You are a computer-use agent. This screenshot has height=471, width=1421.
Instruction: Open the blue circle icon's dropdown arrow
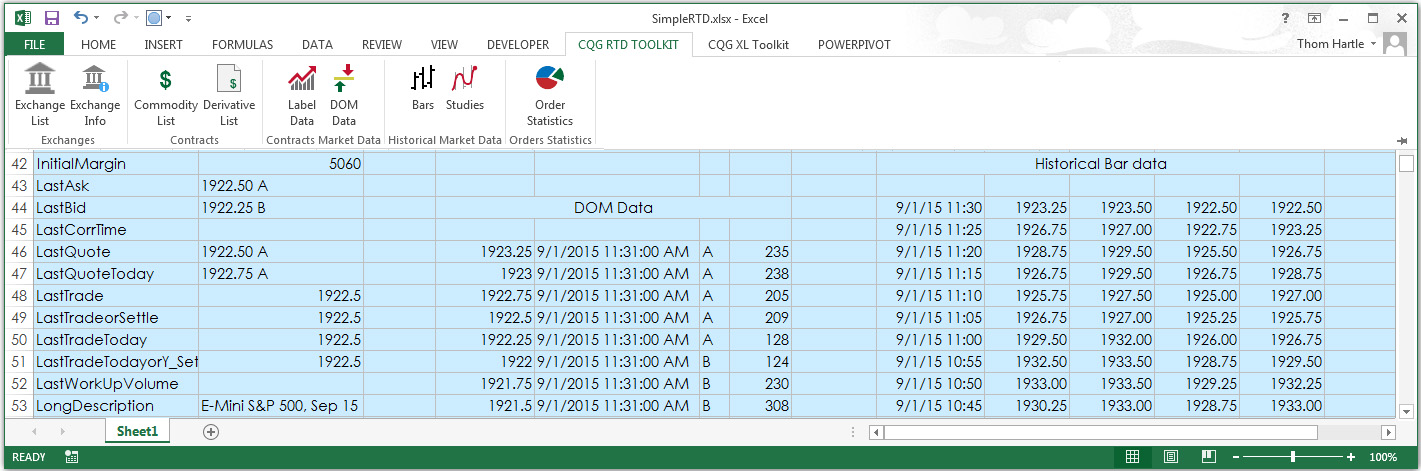[x=168, y=18]
